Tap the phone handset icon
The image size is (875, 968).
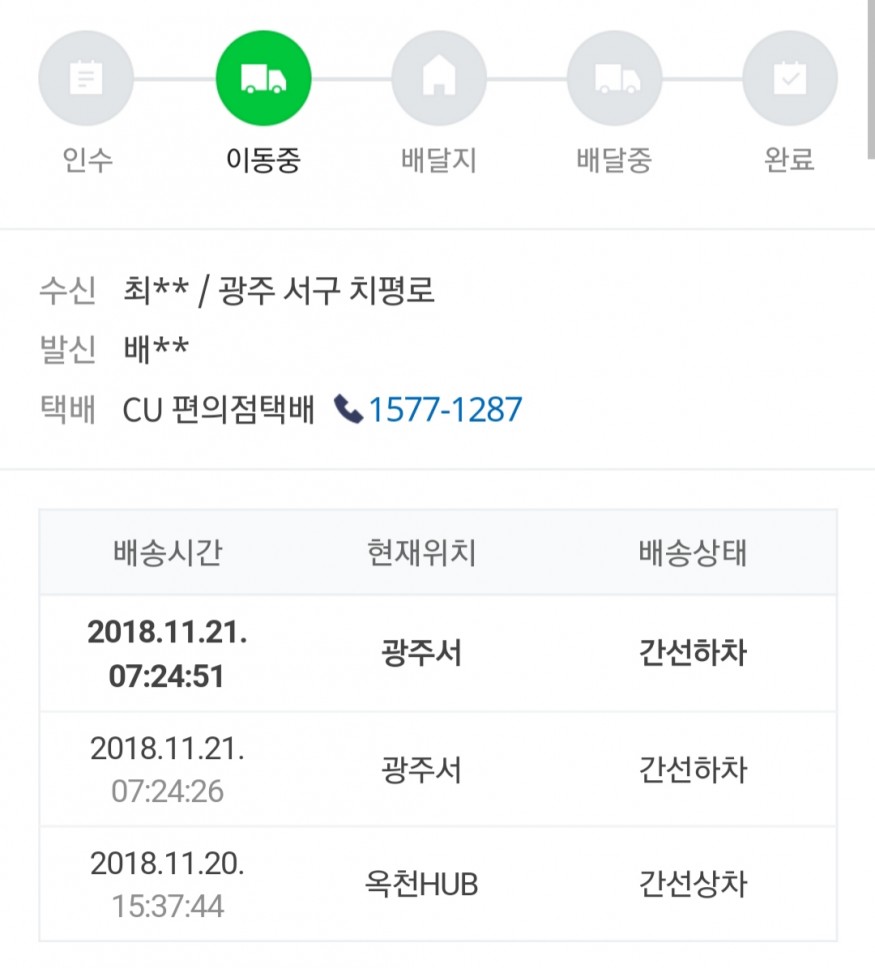[348, 409]
